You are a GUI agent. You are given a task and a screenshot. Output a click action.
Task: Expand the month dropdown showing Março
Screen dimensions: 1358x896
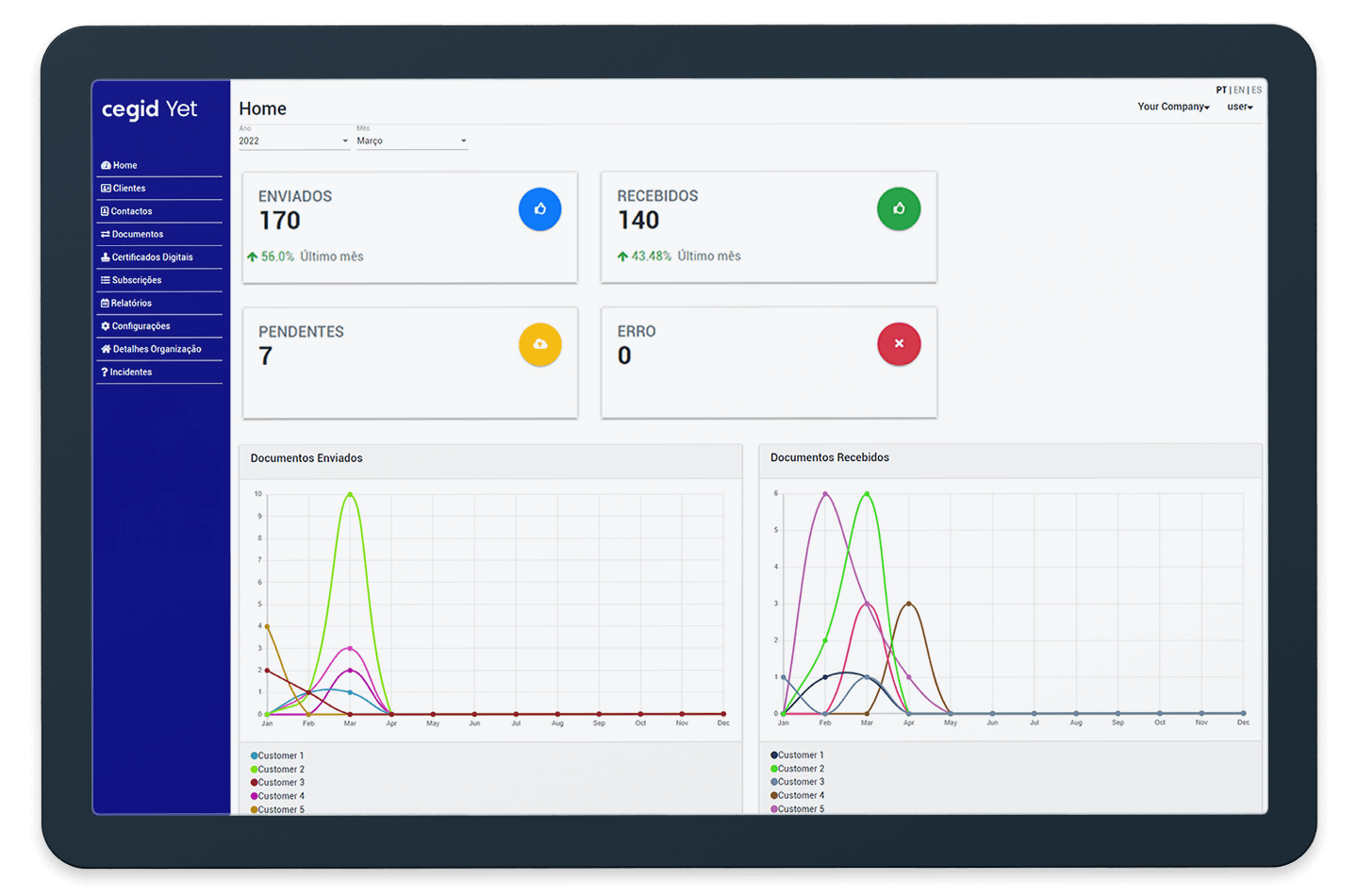pyautogui.click(x=411, y=141)
